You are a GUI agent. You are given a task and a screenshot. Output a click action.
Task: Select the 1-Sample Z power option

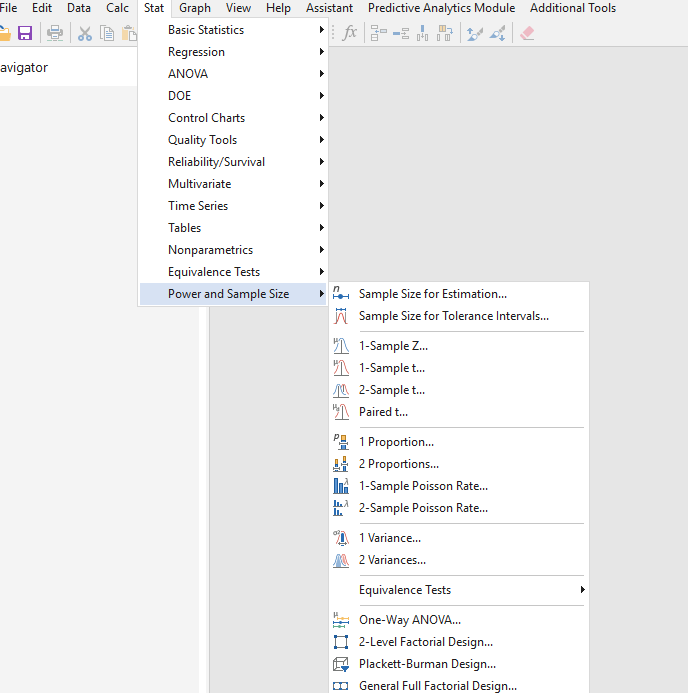coord(459,346)
